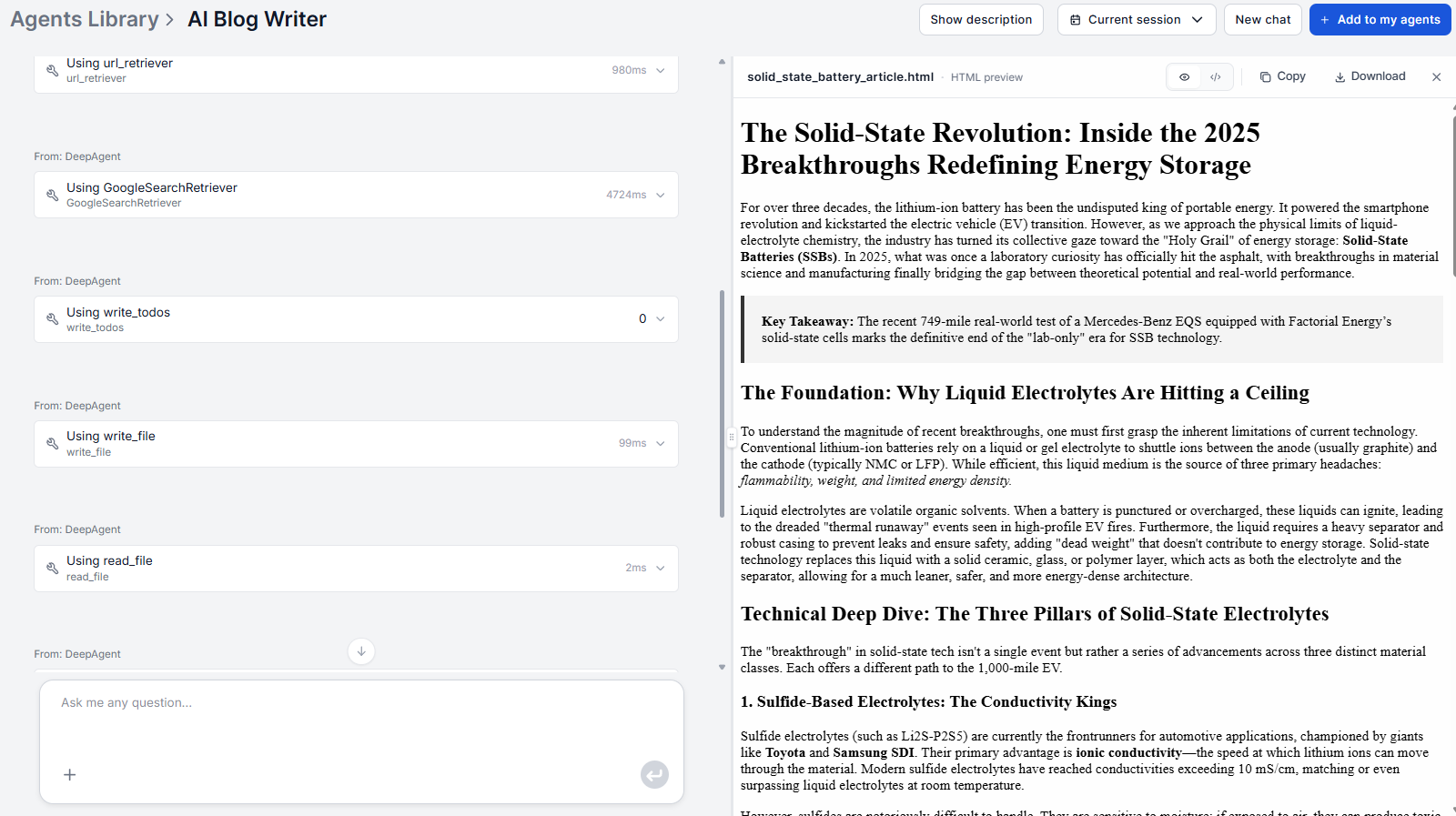This screenshot has height=816, width=1456.
Task: Start a New chat
Action: coord(1263,20)
